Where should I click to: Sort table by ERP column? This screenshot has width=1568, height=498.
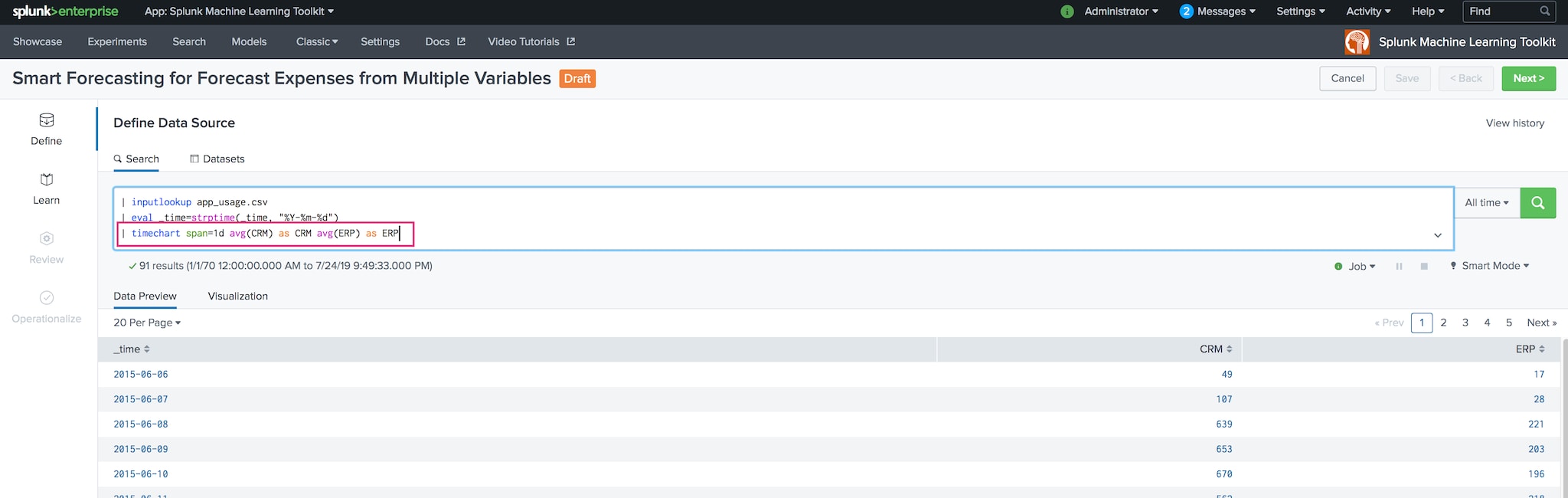[x=1530, y=349]
